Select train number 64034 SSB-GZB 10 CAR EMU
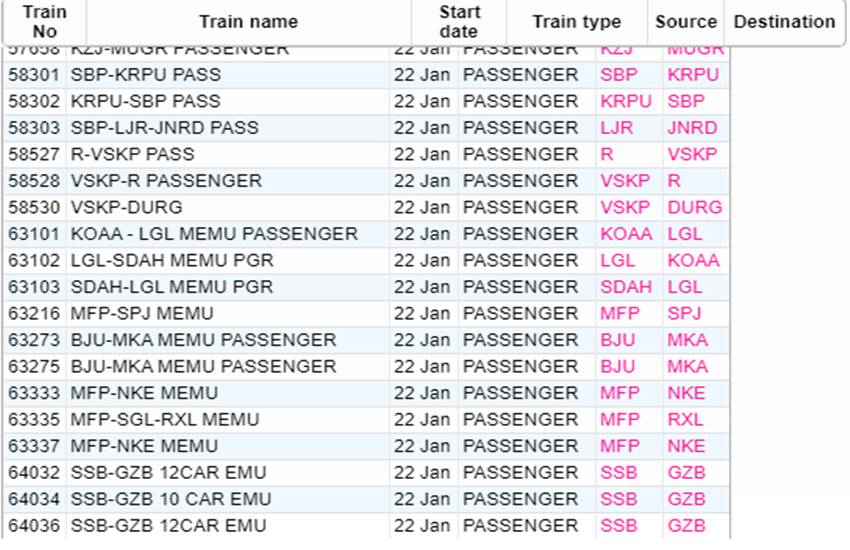Viewport: 850px width, 550px height. tap(366, 500)
